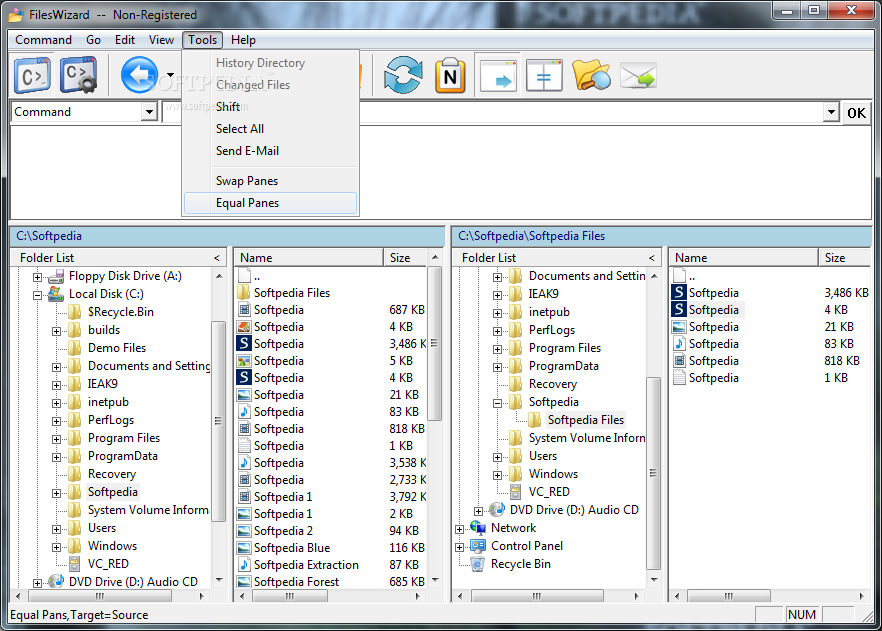Open the Command combo box dropdown
Image resolution: width=882 pixels, height=631 pixels.
point(149,112)
